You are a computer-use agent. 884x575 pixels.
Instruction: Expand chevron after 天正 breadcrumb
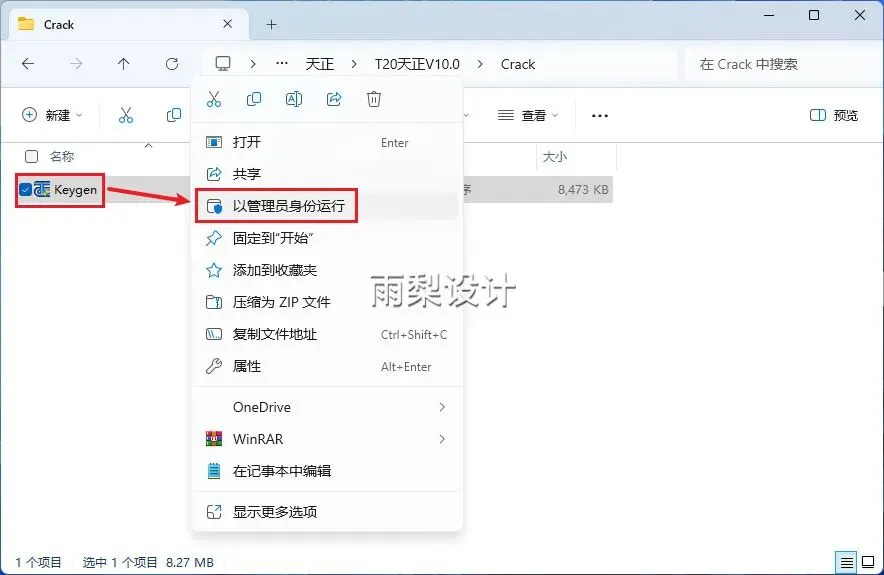(354, 64)
